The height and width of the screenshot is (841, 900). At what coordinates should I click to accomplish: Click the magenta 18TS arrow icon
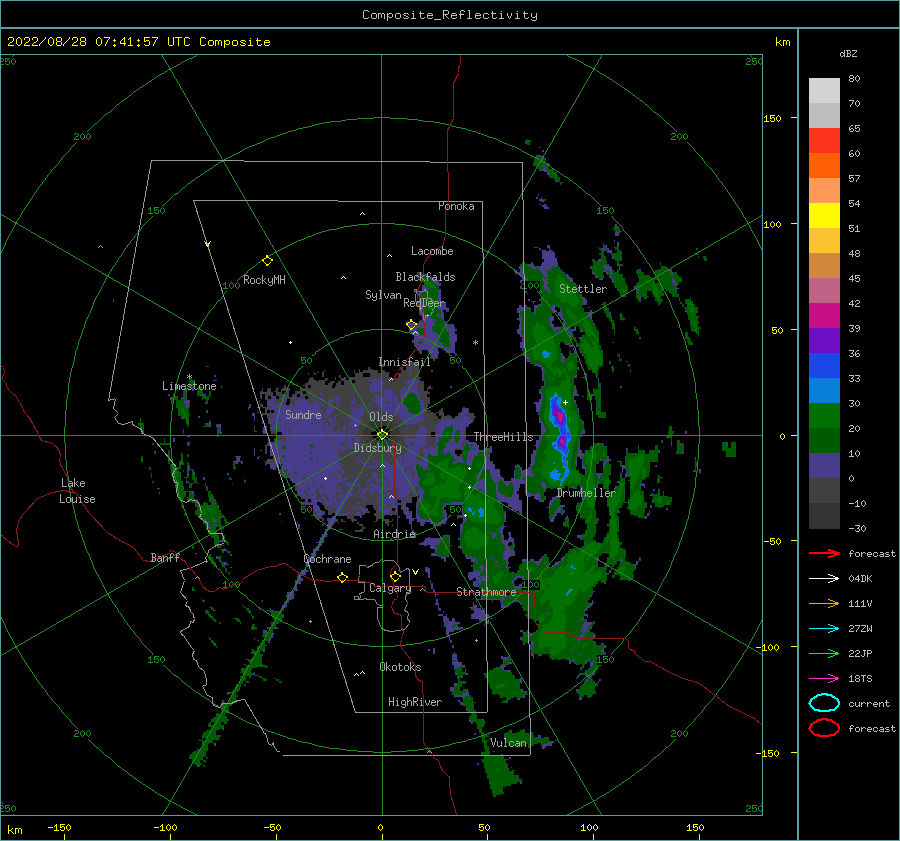coord(824,678)
